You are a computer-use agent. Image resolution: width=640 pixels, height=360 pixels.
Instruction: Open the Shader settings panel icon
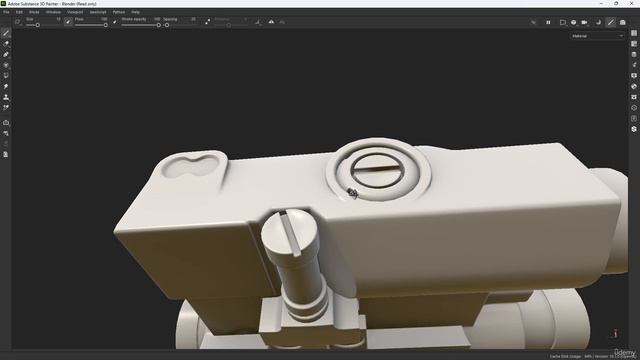coord(634,86)
